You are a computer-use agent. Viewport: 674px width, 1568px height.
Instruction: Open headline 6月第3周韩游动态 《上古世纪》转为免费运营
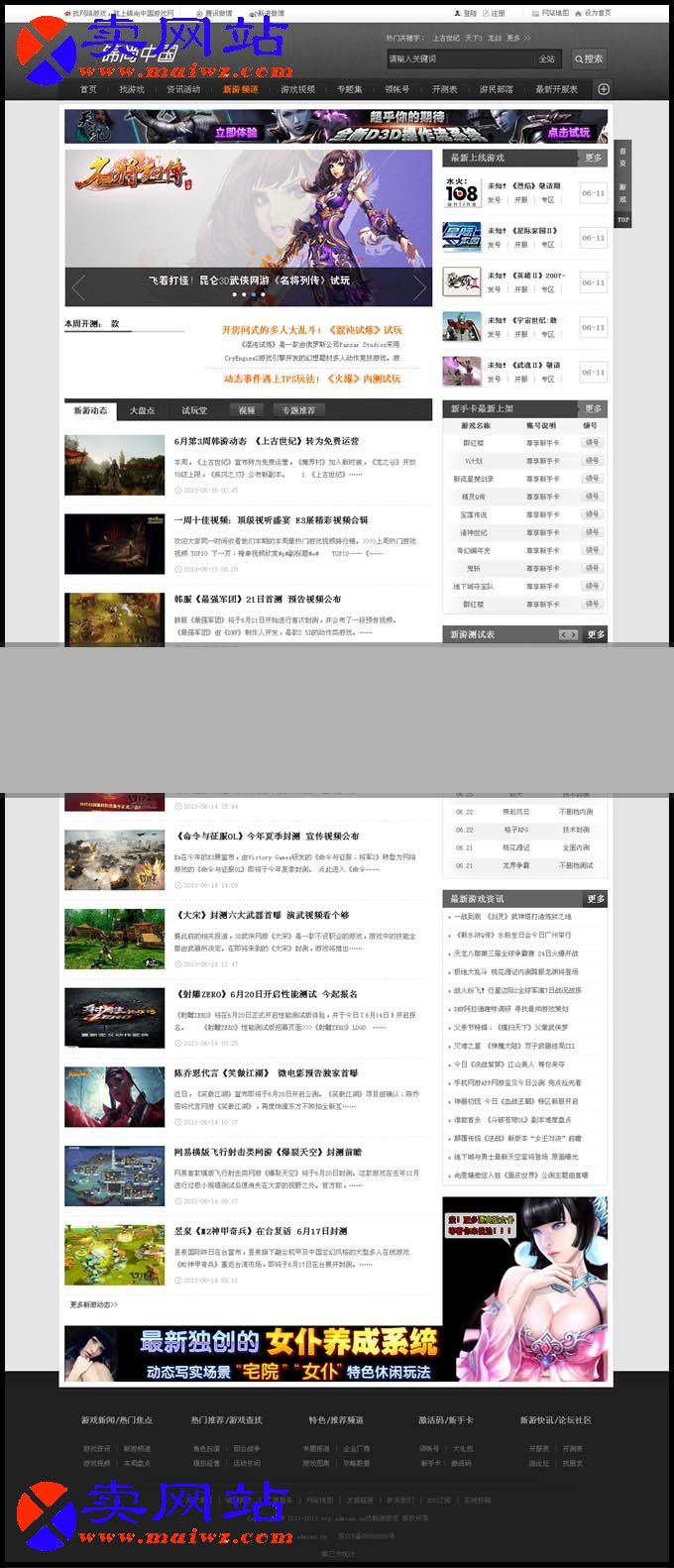pos(267,441)
